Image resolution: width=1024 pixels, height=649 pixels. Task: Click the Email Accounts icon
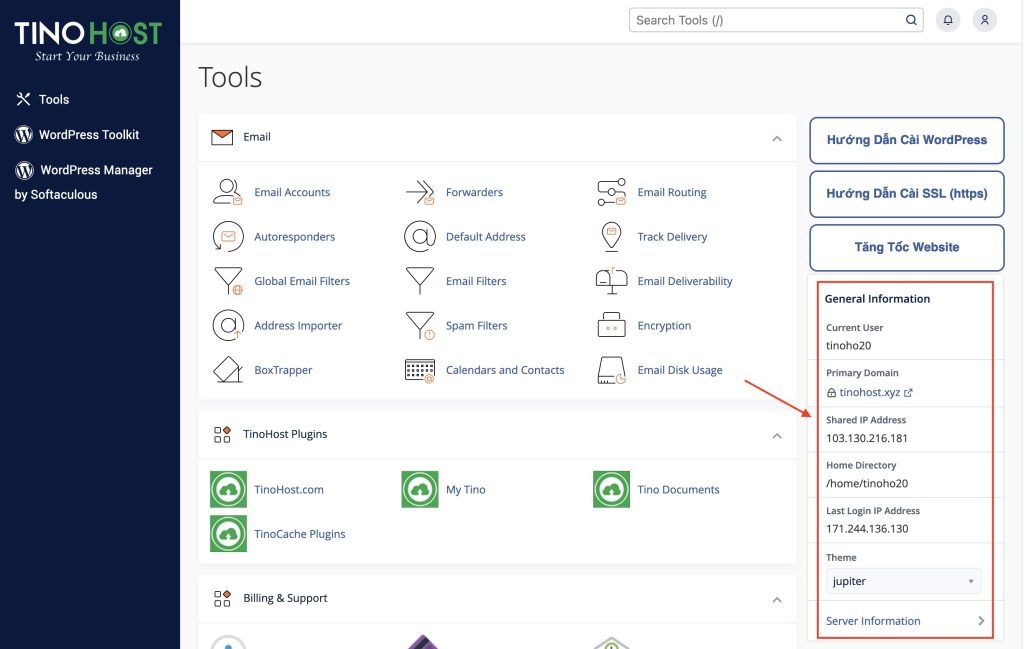[228, 192]
